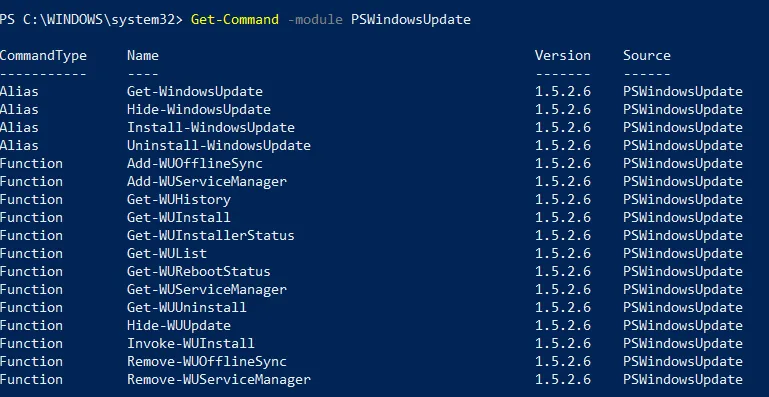This screenshot has height=397, width=769.
Task: Select the Get-WindowsUpdate alias name
Action: 195,92
